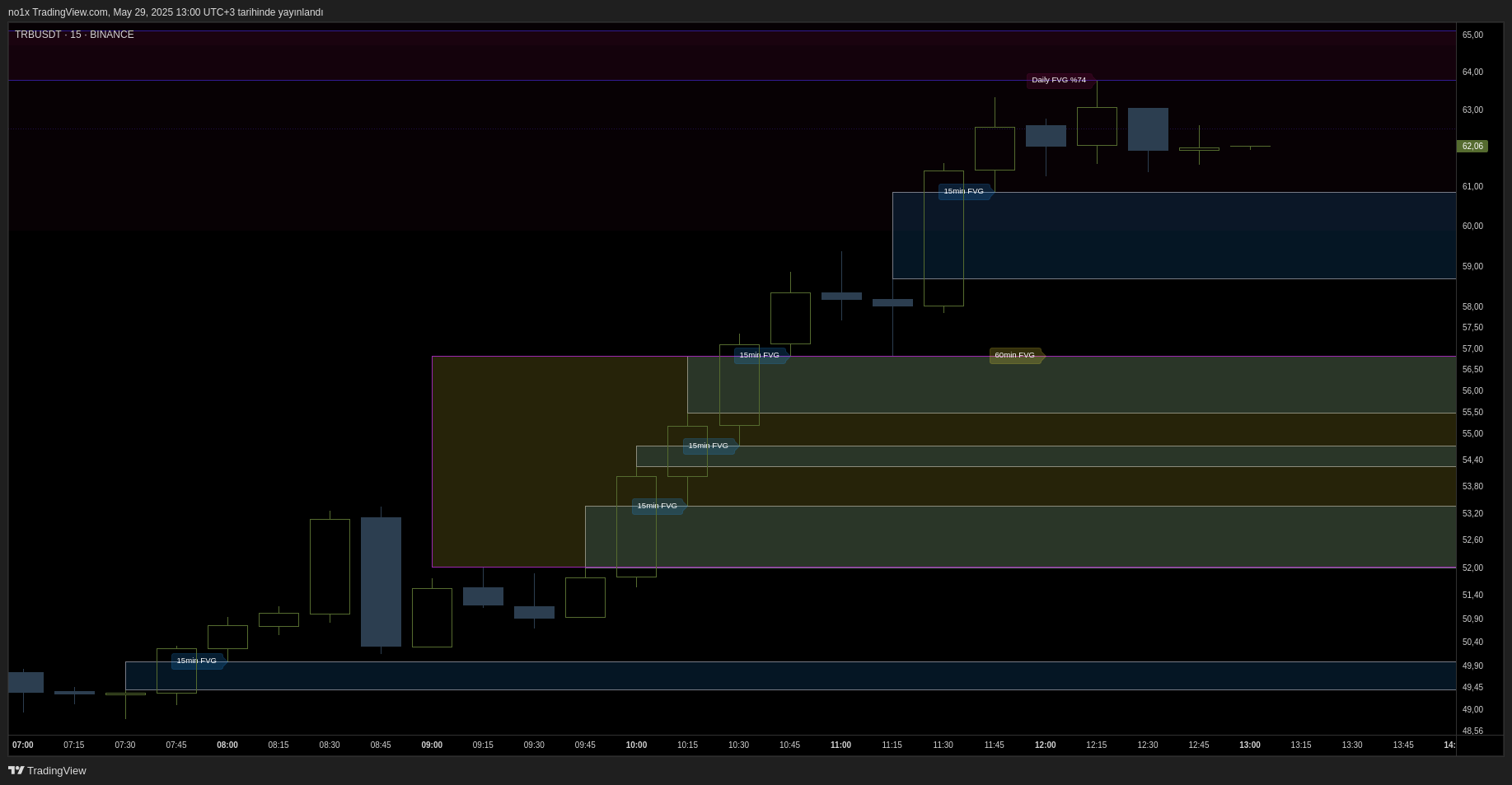Click the 07:45 time axis label
This screenshot has width=1512, height=785.
coord(176,745)
